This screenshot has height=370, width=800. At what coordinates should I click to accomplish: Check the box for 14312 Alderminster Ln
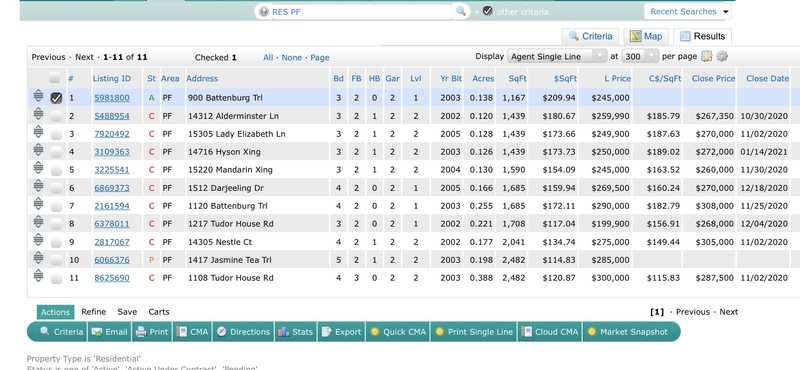pos(56,117)
